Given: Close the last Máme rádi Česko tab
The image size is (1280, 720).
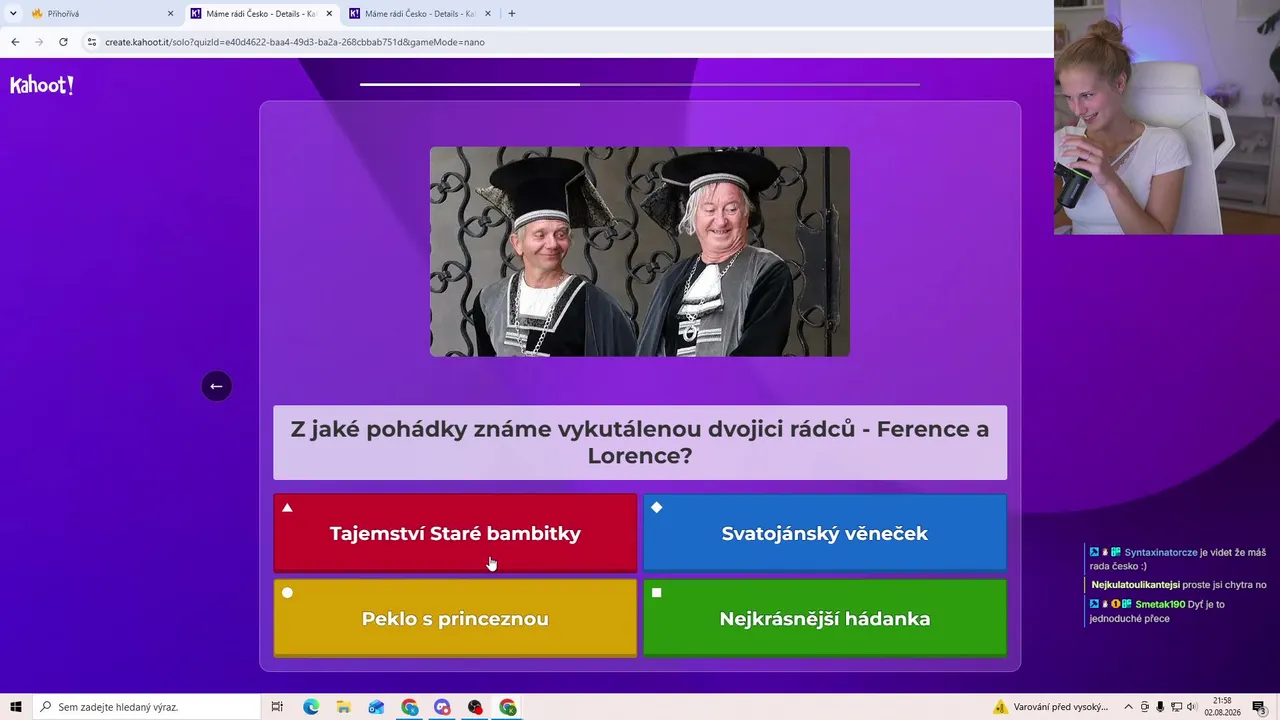Looking at the screenshot, I should click(x=488, y=14).
